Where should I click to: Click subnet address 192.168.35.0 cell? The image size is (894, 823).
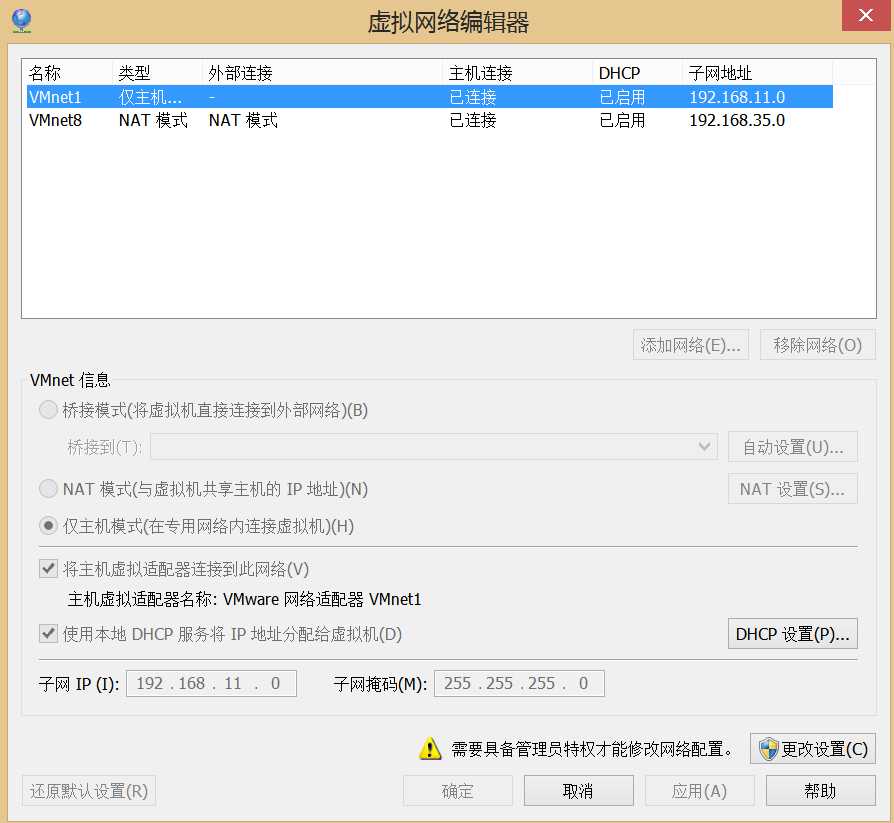click(737, 120)
